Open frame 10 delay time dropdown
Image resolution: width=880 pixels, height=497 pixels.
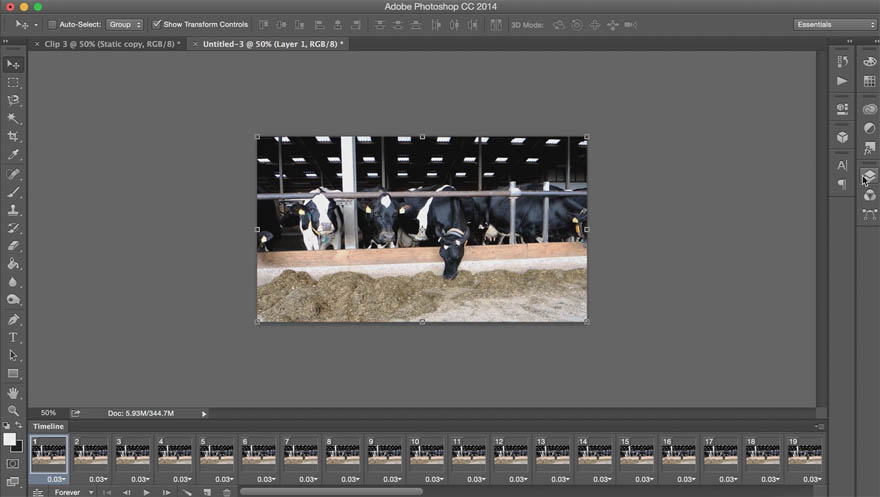click(434, 479)
